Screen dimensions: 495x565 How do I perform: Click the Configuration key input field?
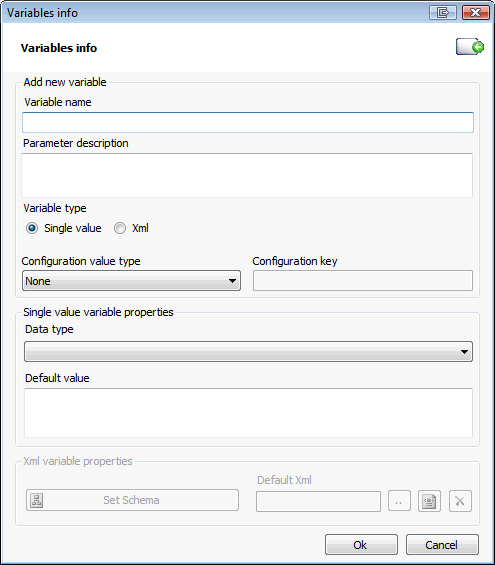[363, 281]
